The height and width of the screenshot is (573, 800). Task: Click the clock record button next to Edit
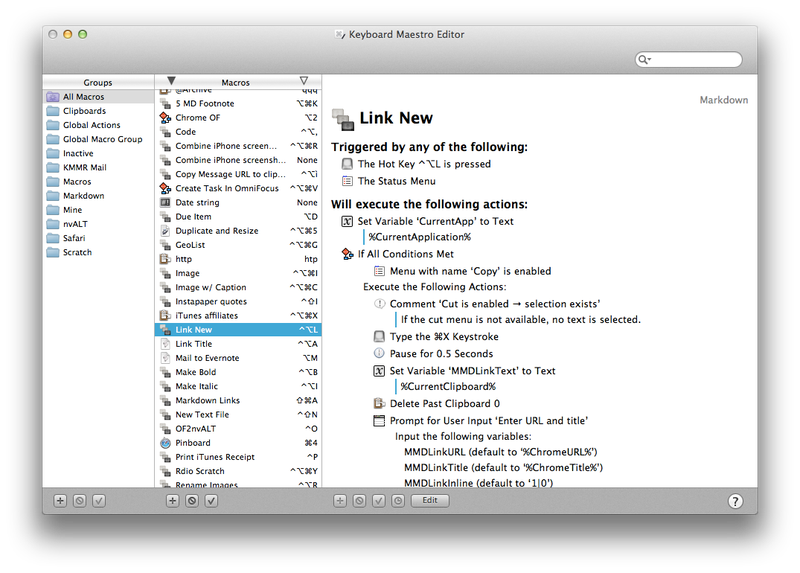(398, 501)
